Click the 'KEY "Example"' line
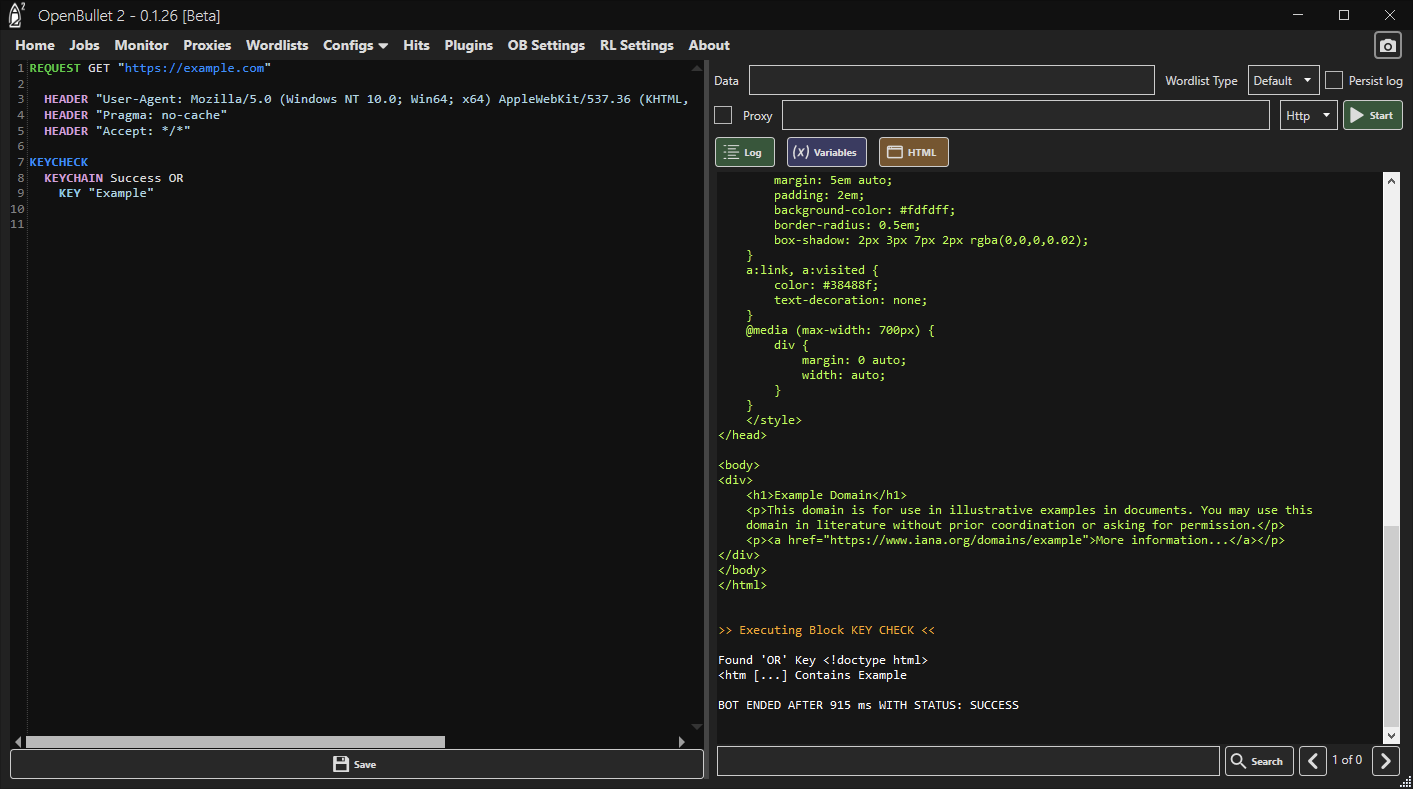Image resolution: width=1413 pixels, height=789 pixels. 106,193
